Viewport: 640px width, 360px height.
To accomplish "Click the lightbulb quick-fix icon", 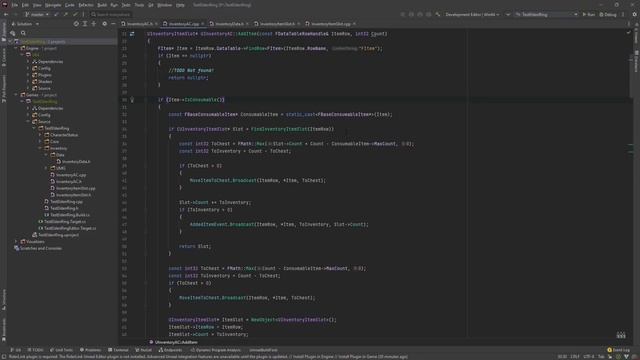I will 132,100.
